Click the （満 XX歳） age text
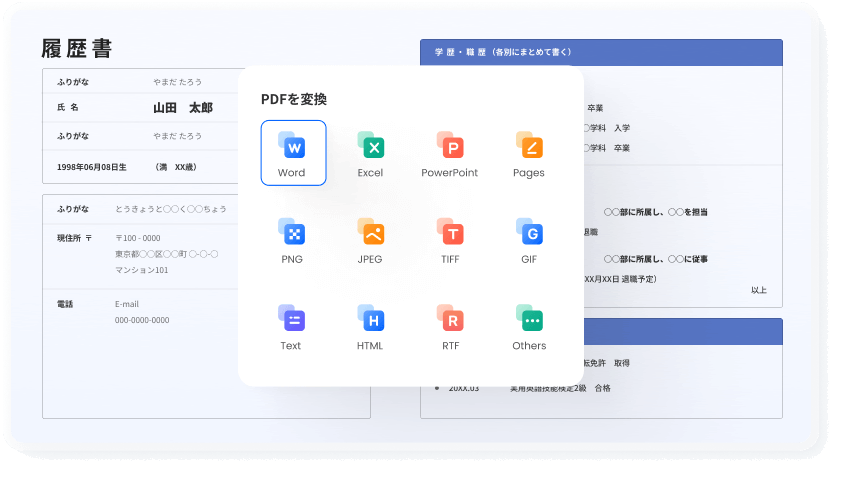 pos(176,167)
